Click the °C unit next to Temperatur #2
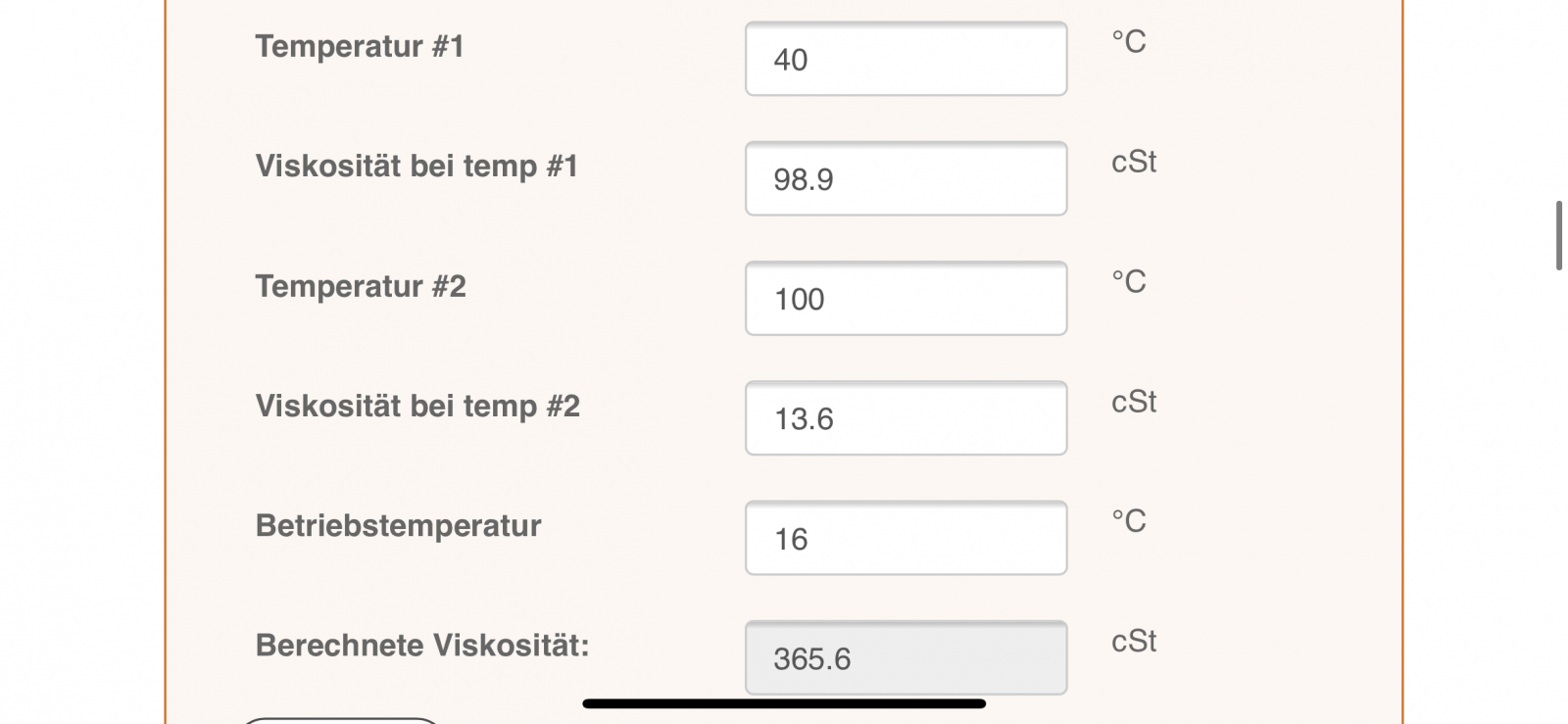The height and width of the screenshot is (724, 1568). click(1128, 282)
